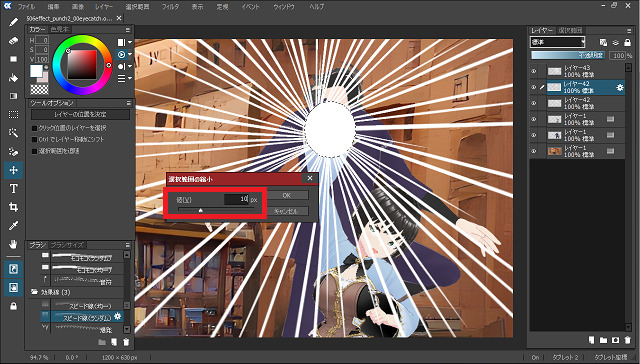This screenshot has height=364, width=640.
Task: Click the folder icon in the layer panel
Action: [x=604, y=340]
